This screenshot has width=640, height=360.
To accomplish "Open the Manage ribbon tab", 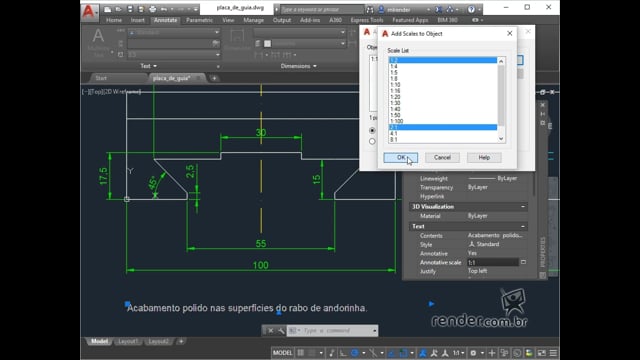I will 253,20.
